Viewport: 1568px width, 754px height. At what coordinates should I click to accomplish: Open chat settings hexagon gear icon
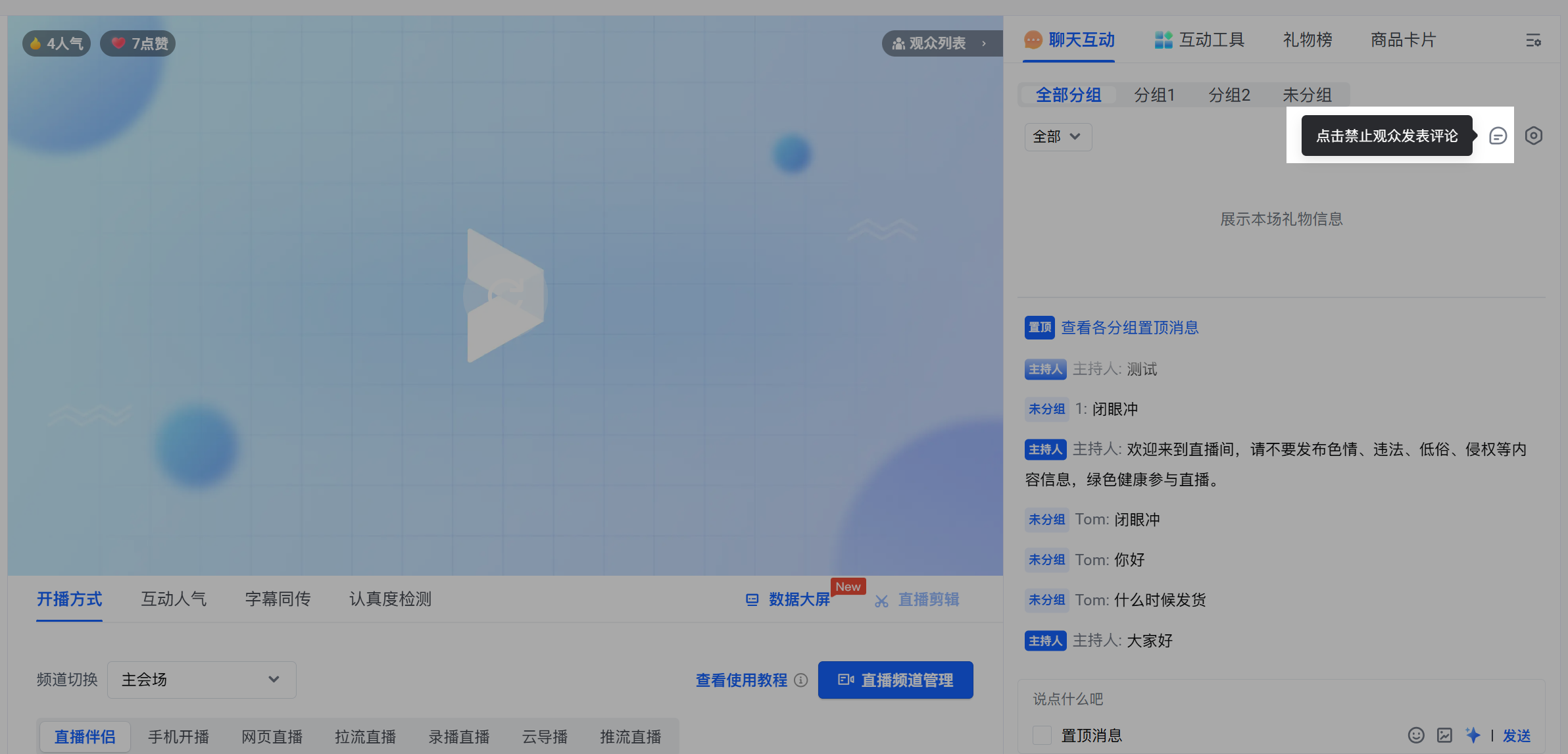[1533, 136]
